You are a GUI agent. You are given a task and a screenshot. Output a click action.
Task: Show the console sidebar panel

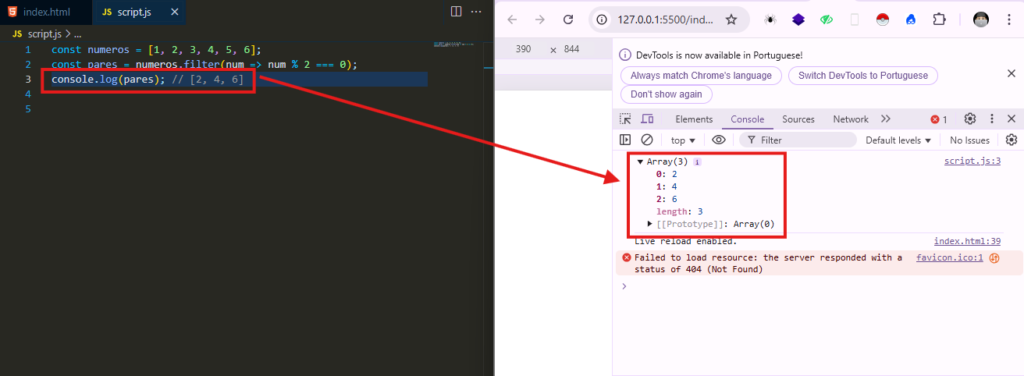[x=626, y=140]
